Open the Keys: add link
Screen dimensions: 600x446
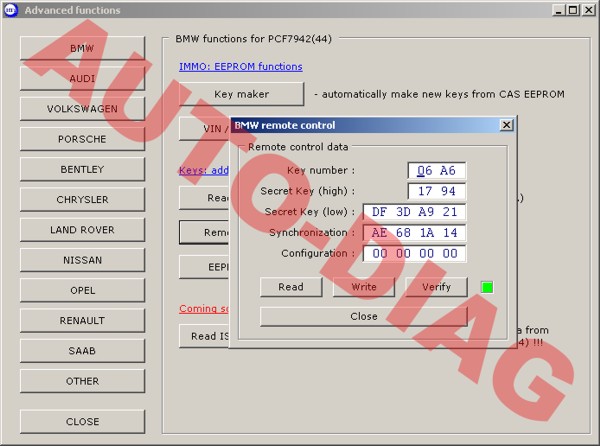click(204, 170)
